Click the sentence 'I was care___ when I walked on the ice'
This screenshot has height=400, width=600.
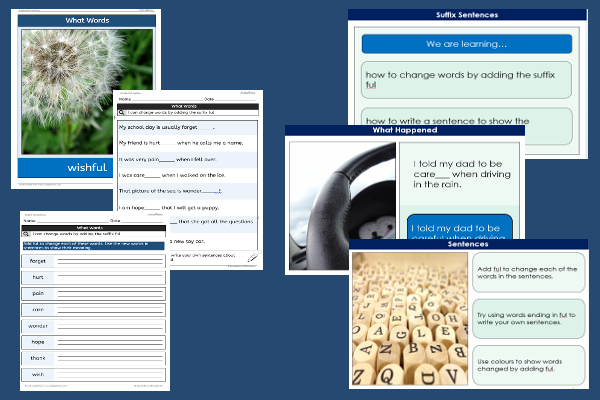[x=172, y=175]
